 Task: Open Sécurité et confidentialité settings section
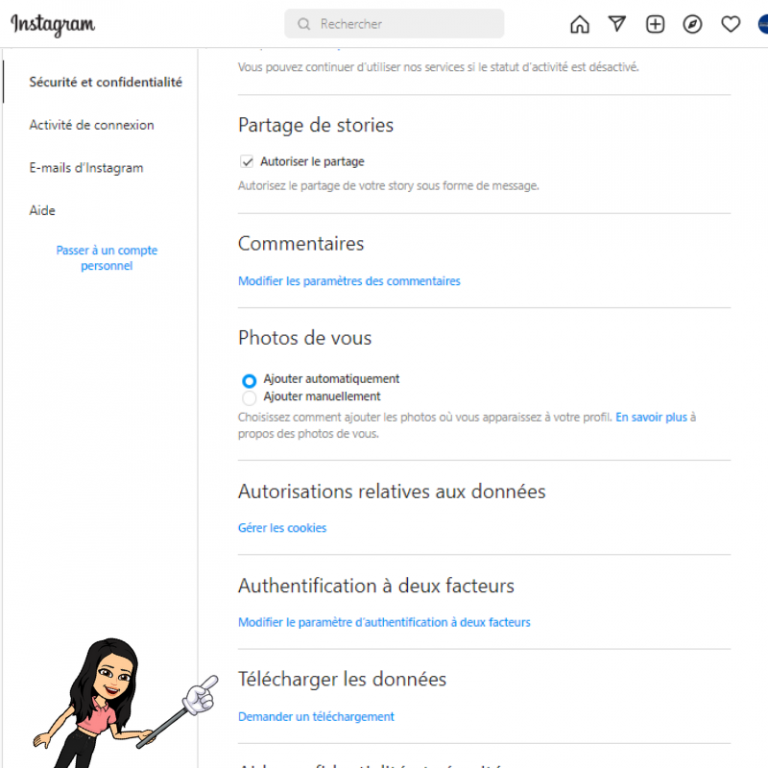[x=105, y=82]
